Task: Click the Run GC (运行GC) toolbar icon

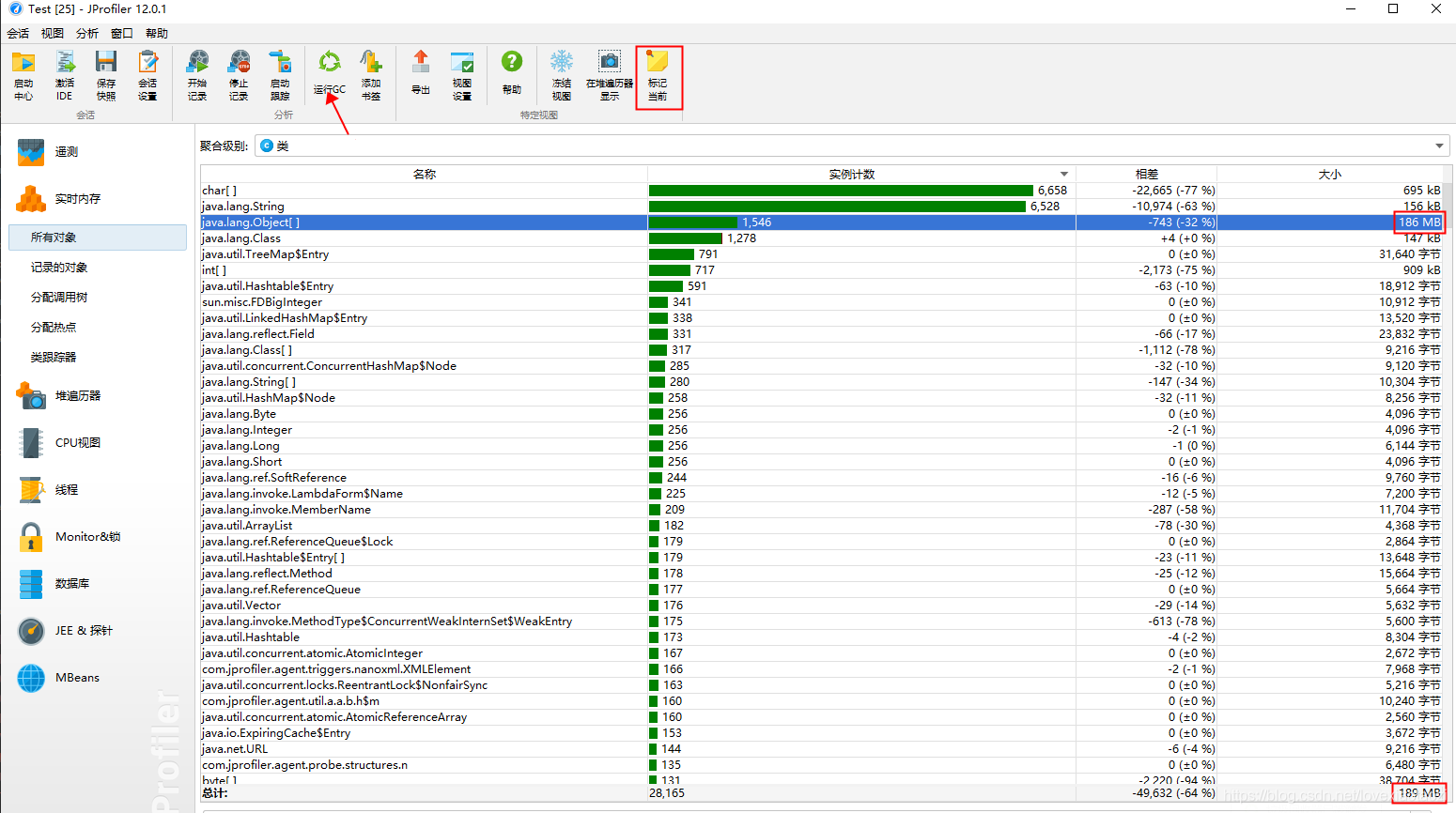Action: [x=329, y=64]
